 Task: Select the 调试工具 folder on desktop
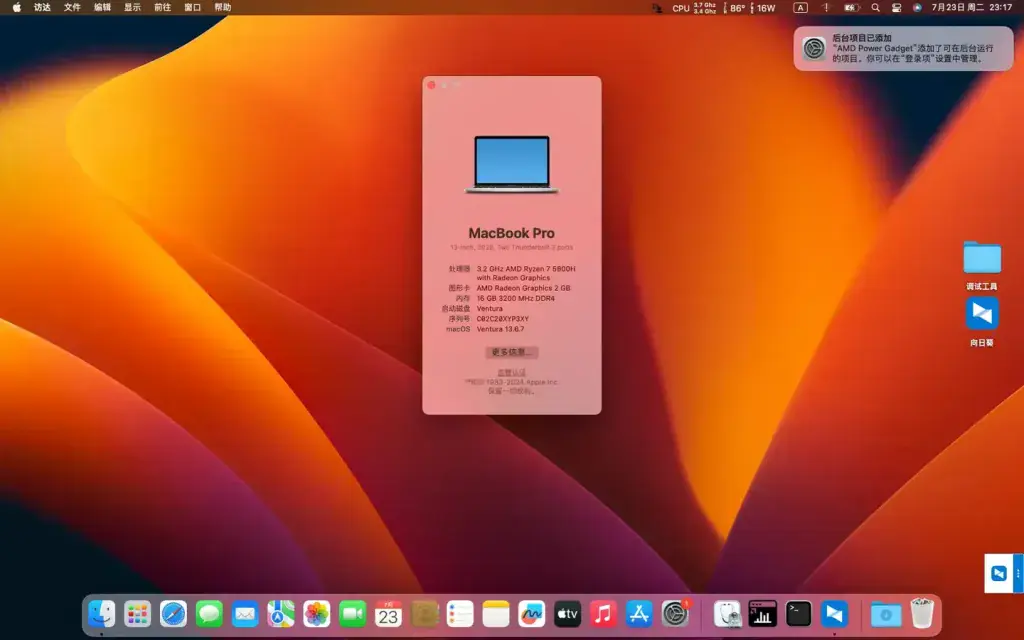(982, 265)
